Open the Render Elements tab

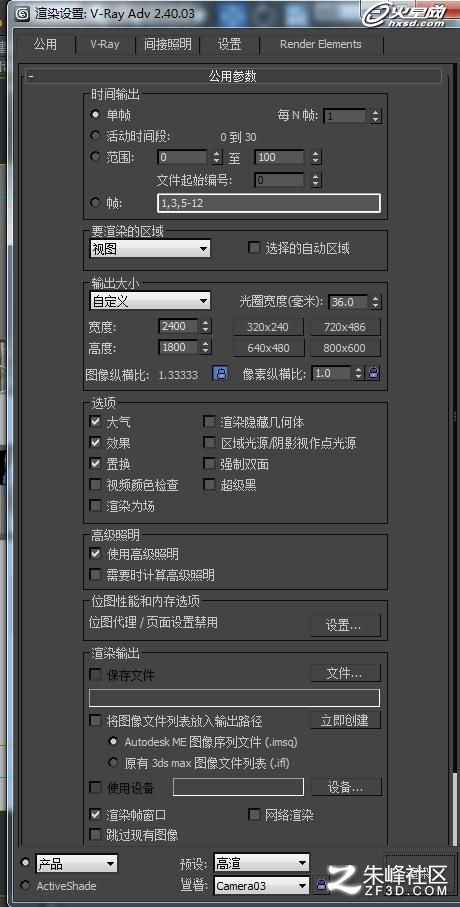(x=320, y=45)
